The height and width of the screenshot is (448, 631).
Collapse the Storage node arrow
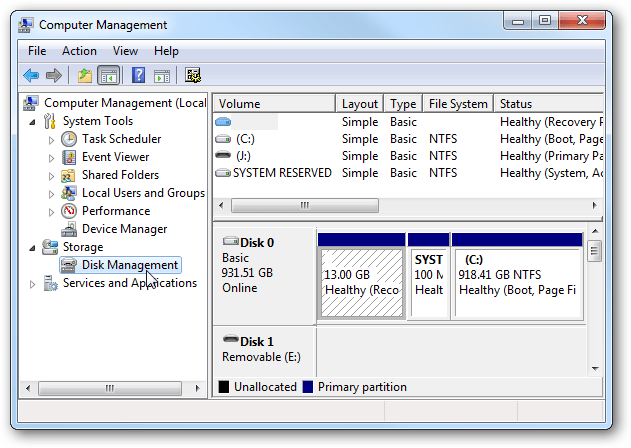click(33, 247)
